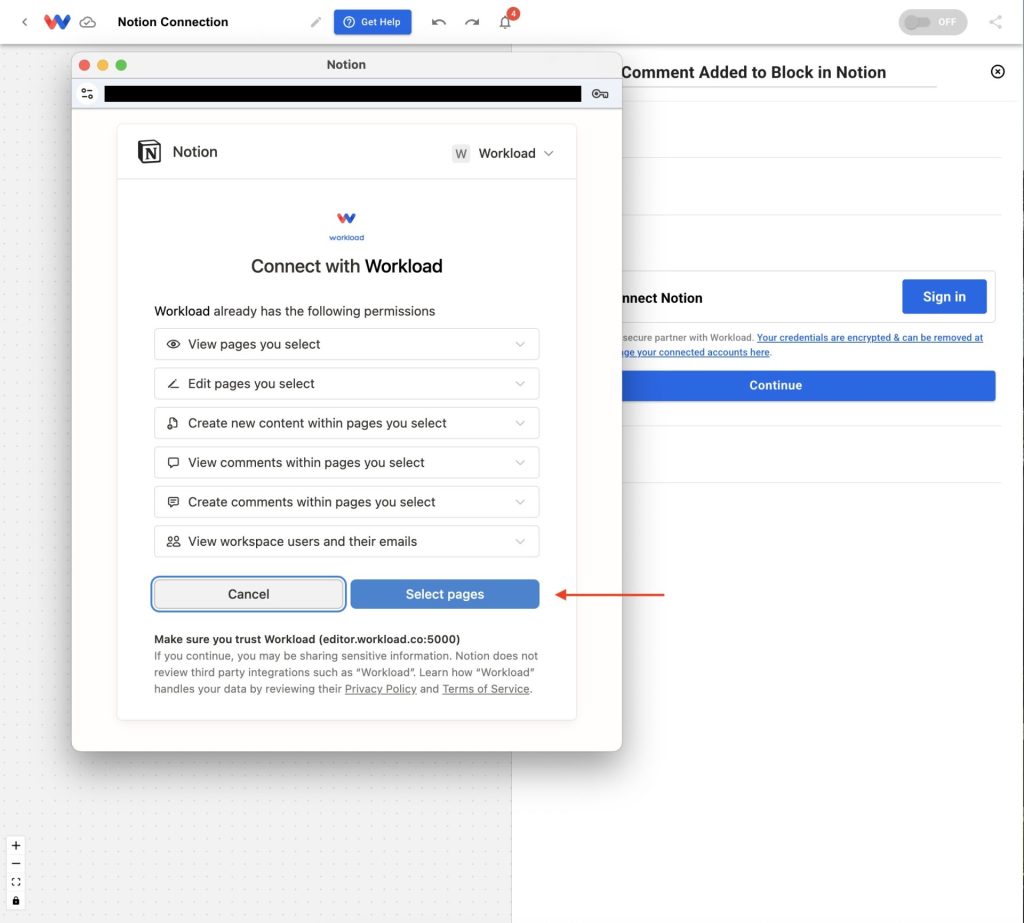
Task: Click the Notion logo in the popup
Action: 149,152
